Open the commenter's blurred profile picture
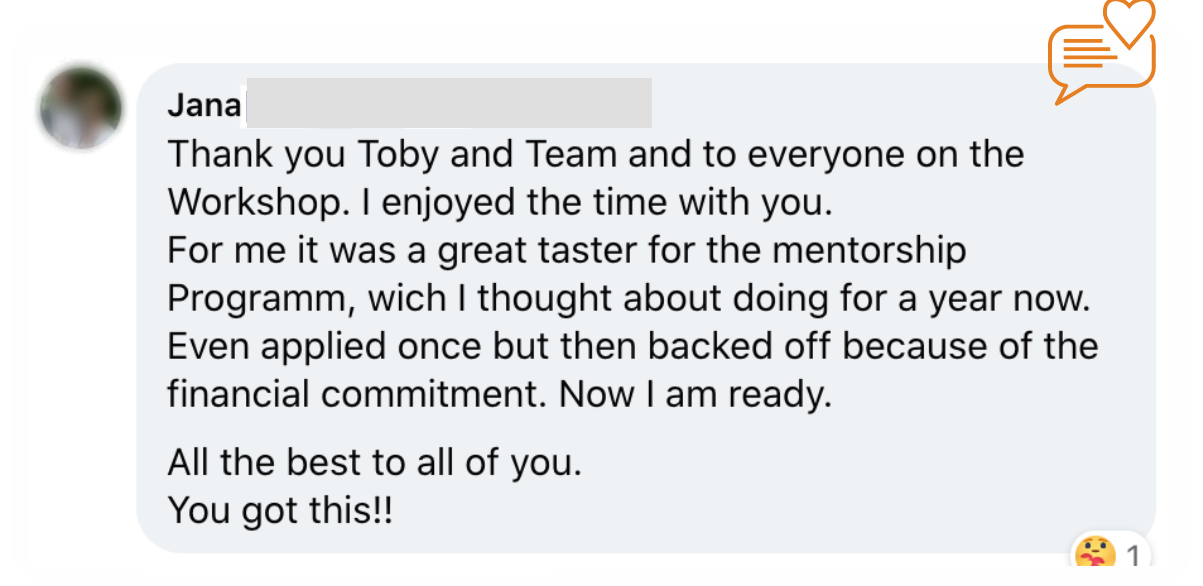 tap(80, 108)
